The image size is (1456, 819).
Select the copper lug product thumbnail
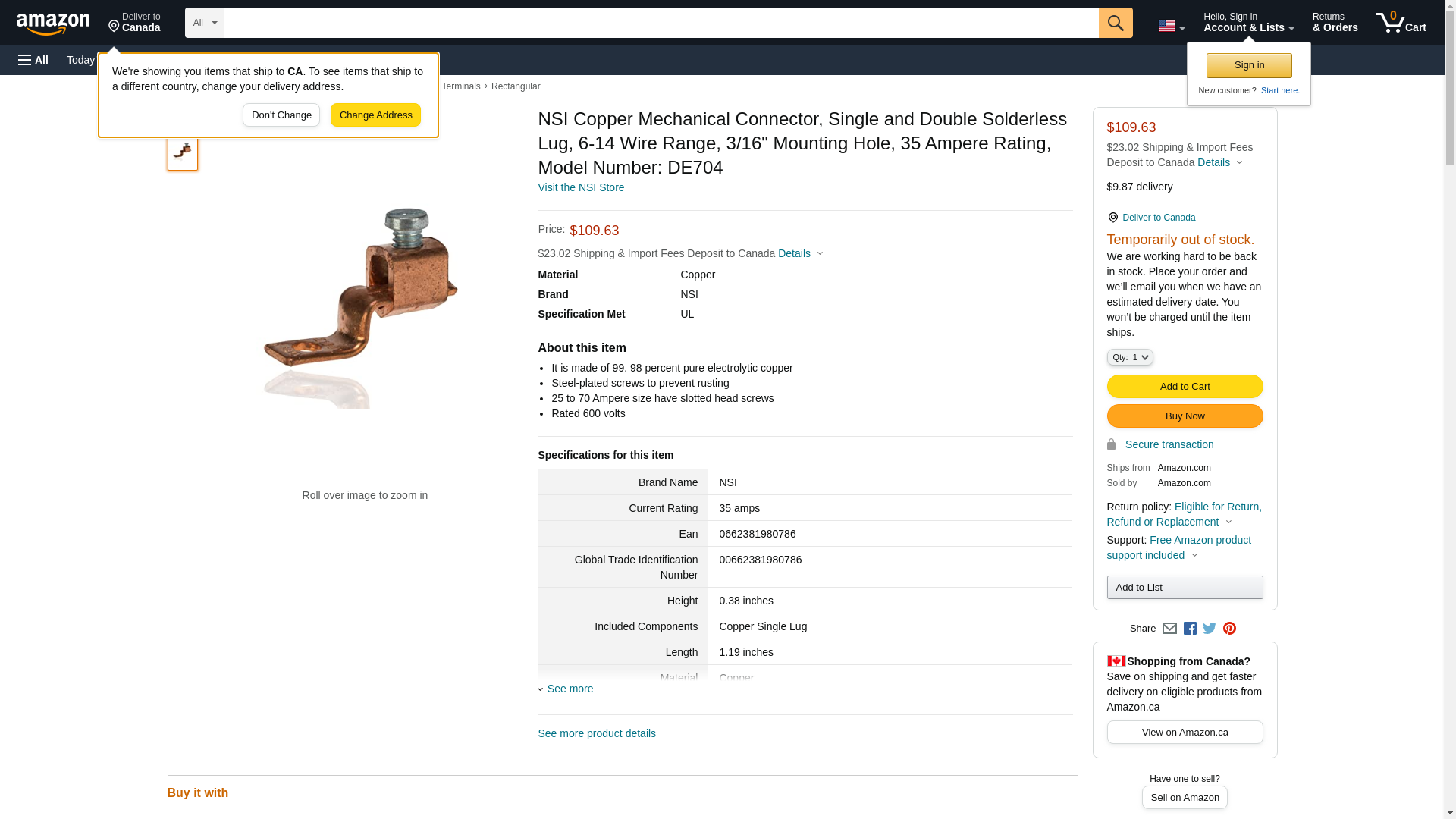[x=183, y=152]
